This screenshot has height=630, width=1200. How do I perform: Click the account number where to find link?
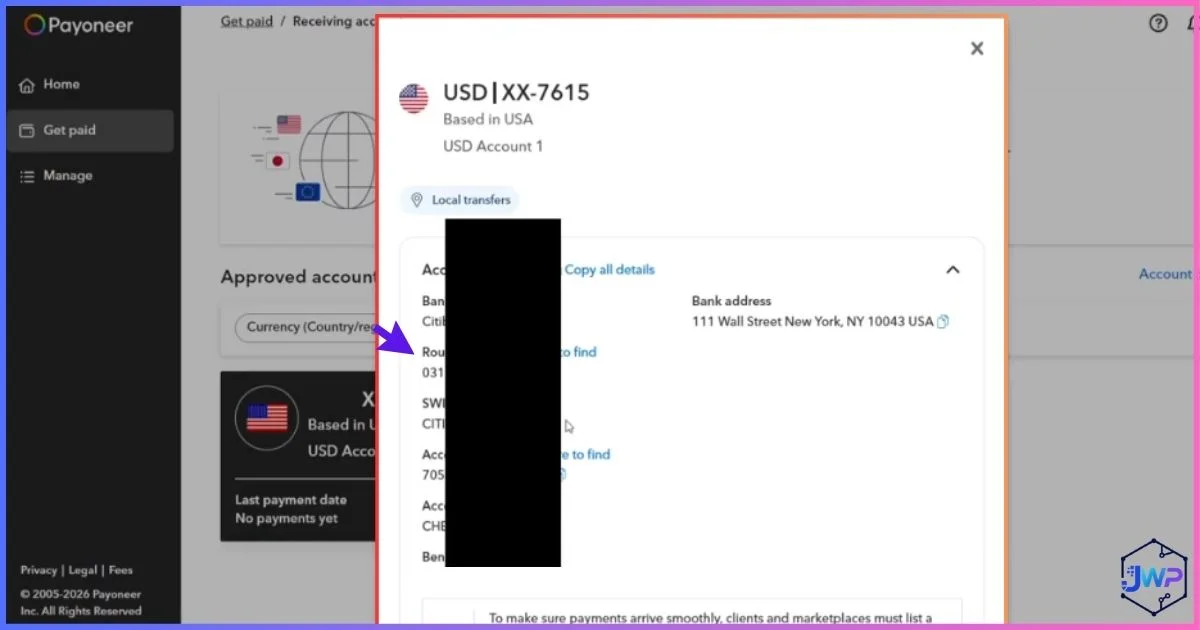(x=586, y=454)
